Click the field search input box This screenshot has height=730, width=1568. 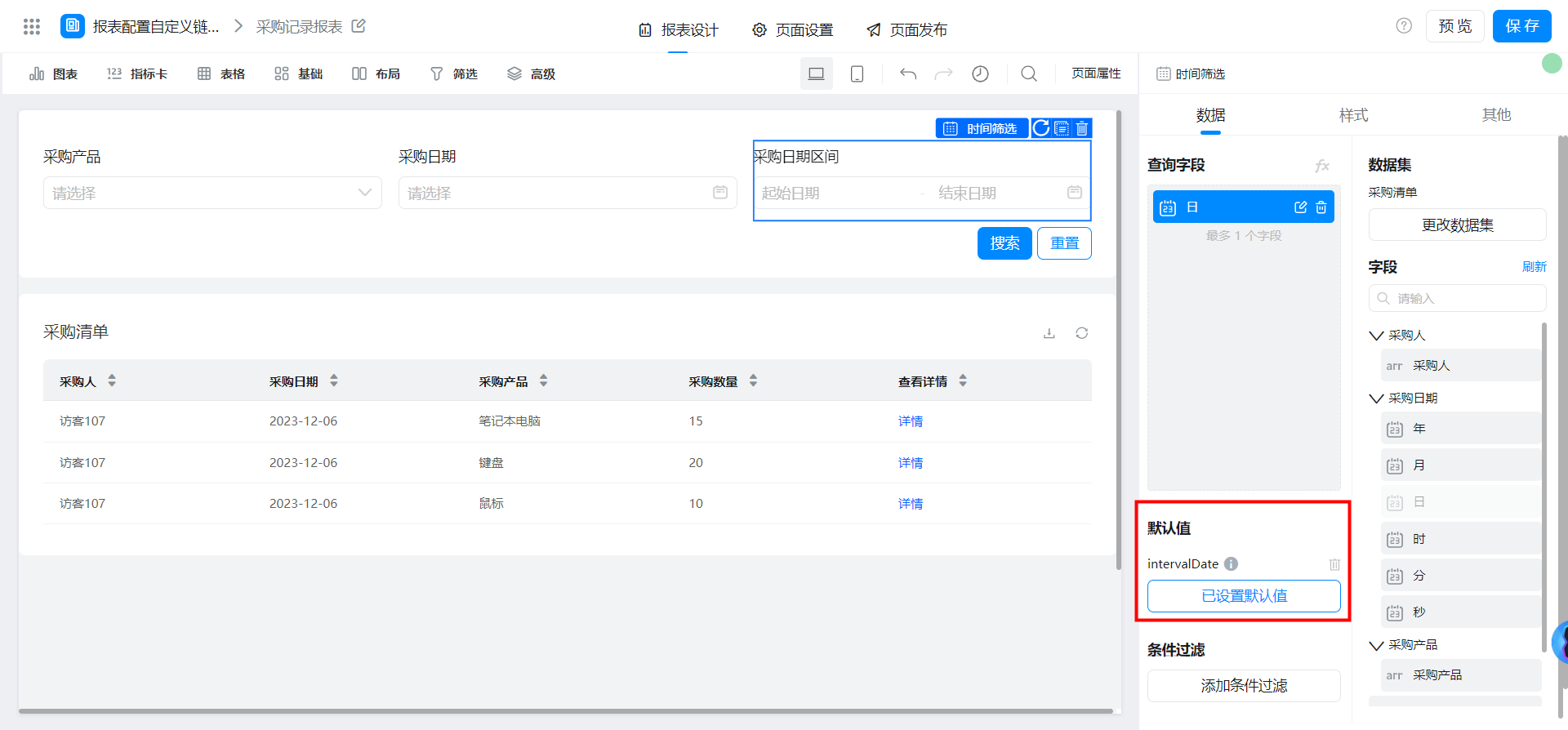point(1458,299)
